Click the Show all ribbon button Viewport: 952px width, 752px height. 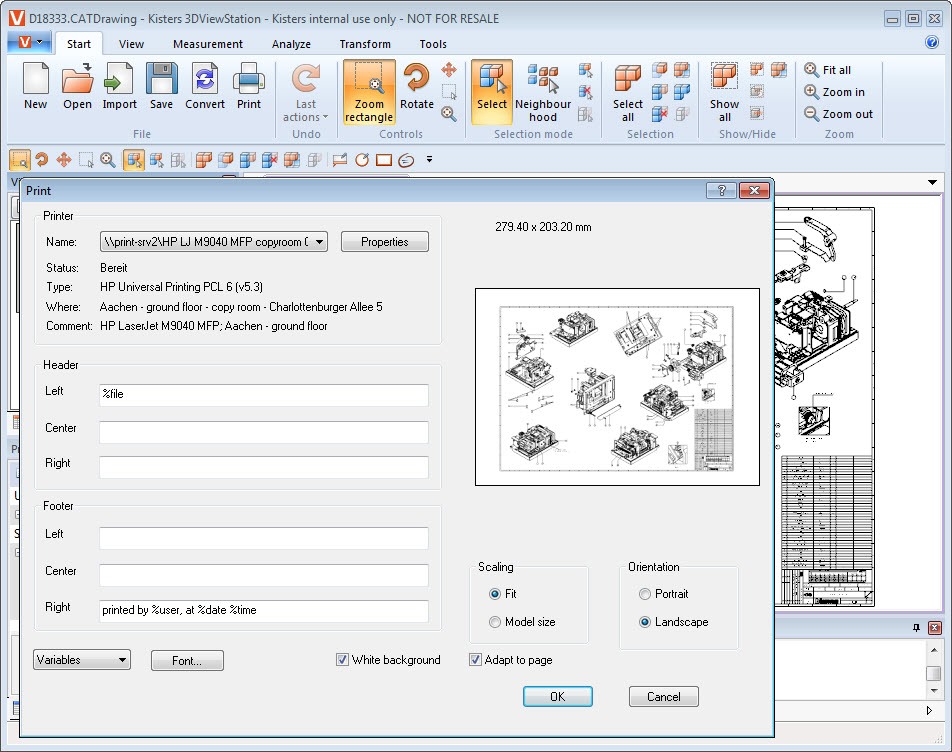[724, 92]
